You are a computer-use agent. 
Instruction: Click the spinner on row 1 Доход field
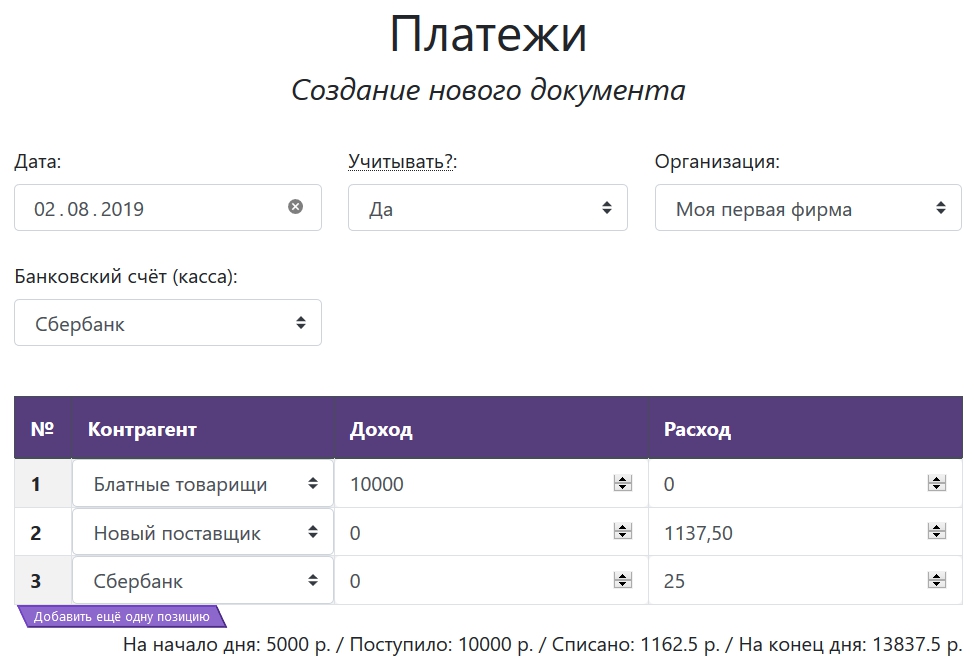coord(623,484)
